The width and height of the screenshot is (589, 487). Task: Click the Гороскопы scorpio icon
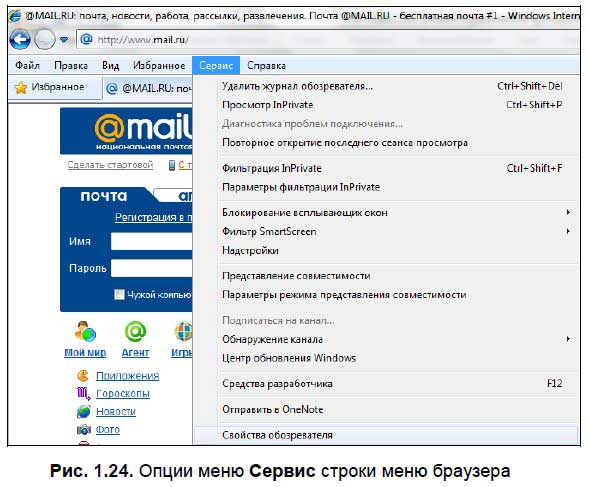coord(83,393)
